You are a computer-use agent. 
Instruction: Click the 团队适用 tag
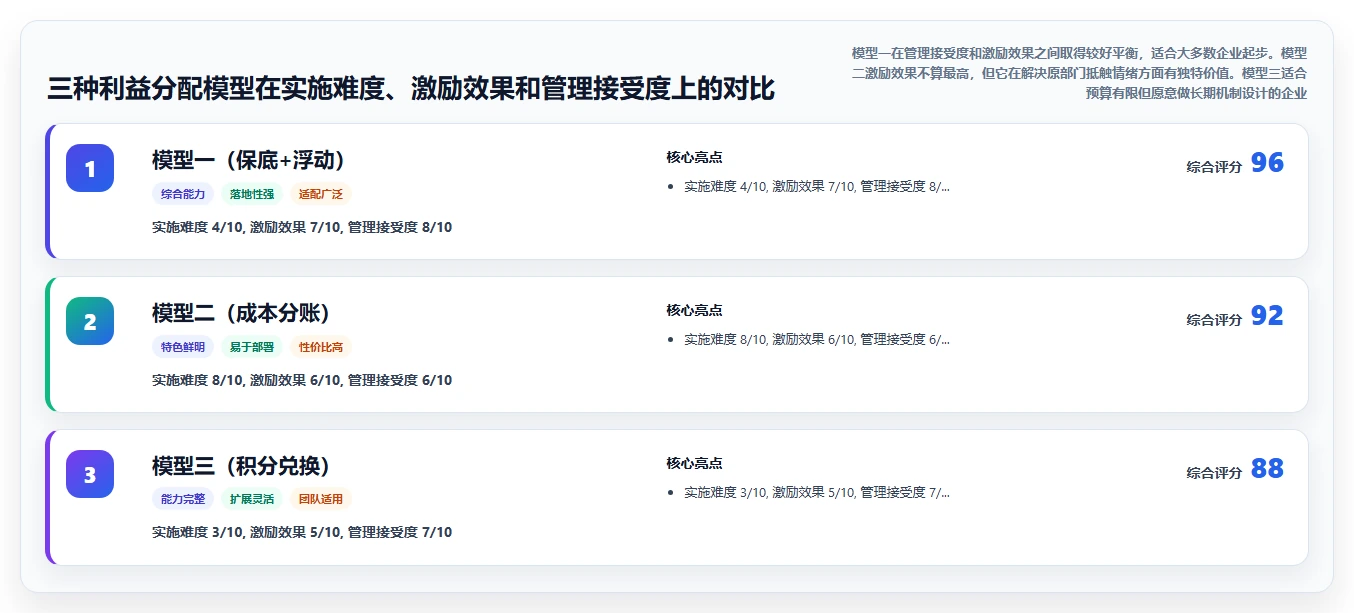(x=321, y=499)
